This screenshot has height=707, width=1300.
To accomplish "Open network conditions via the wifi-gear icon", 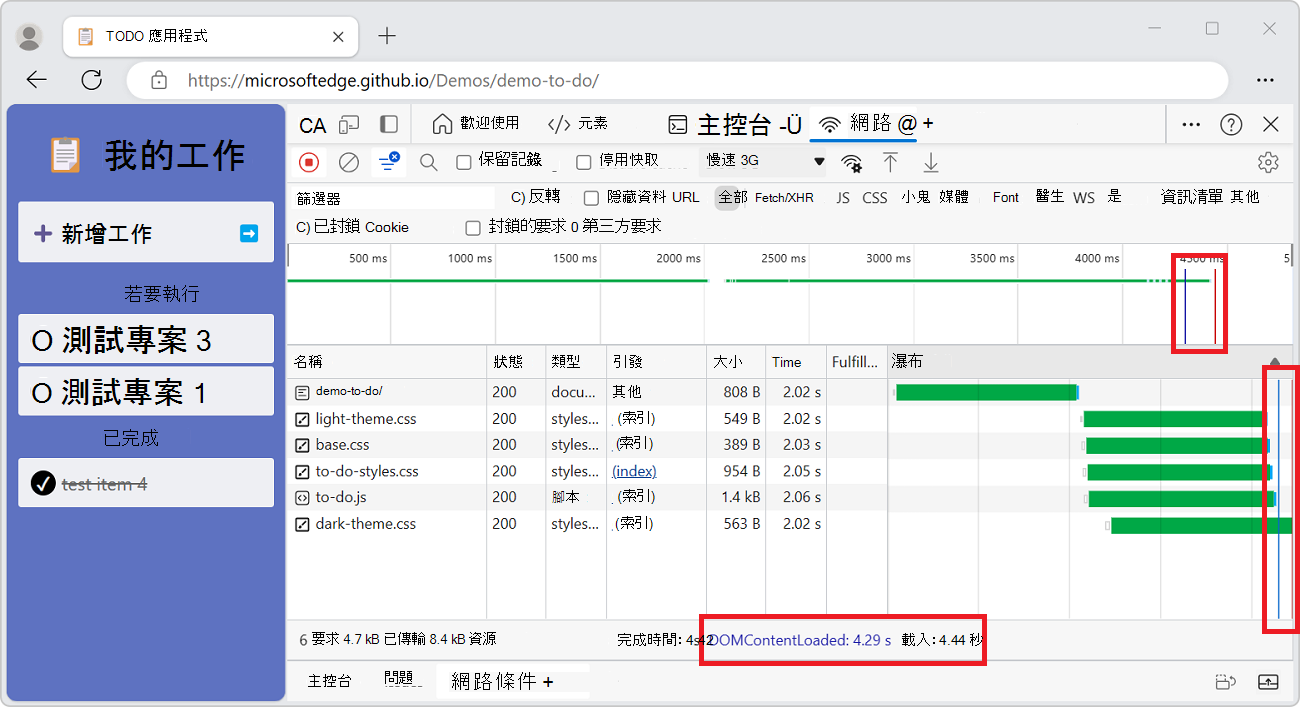I will pyautogui.click(x=851, y=161).
